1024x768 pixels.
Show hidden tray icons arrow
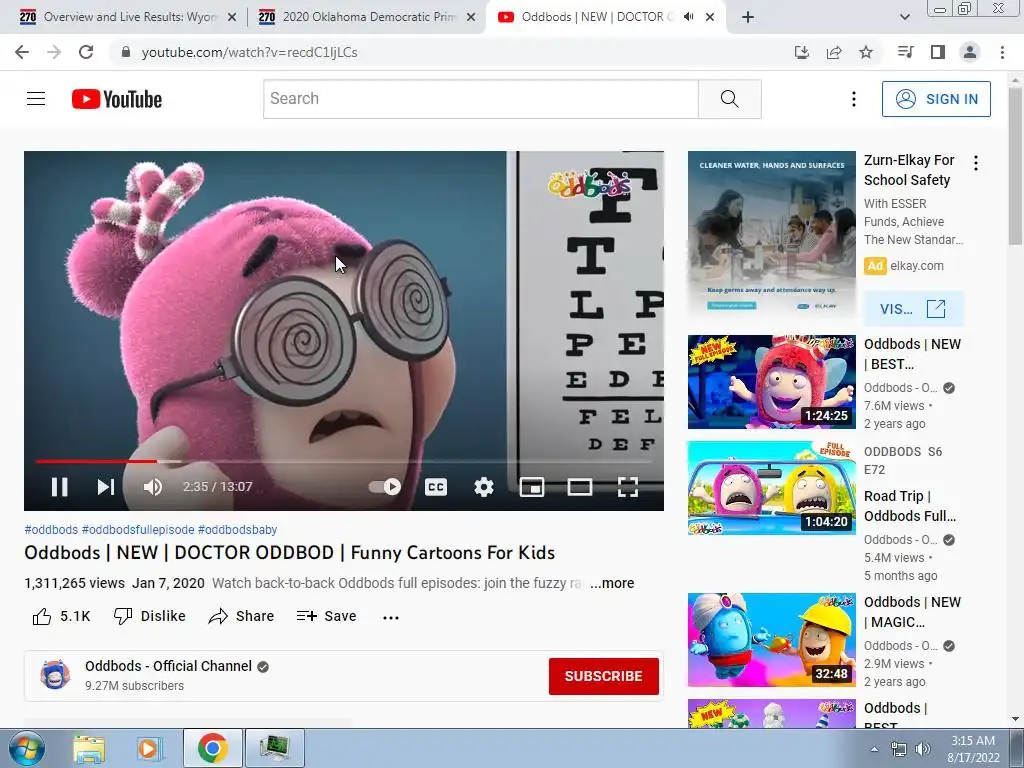(874, 749)
